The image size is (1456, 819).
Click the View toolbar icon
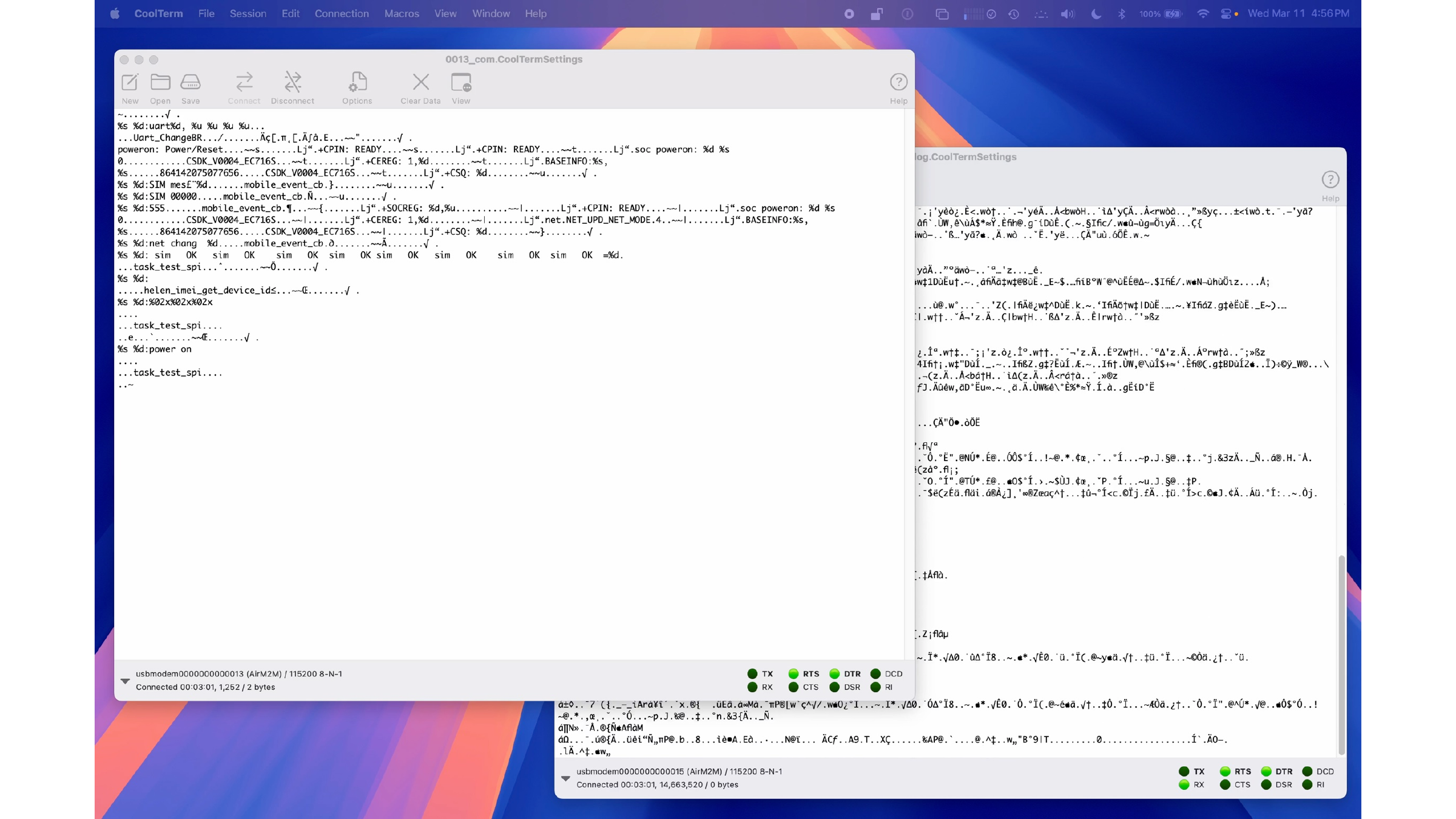click(461, 88)
